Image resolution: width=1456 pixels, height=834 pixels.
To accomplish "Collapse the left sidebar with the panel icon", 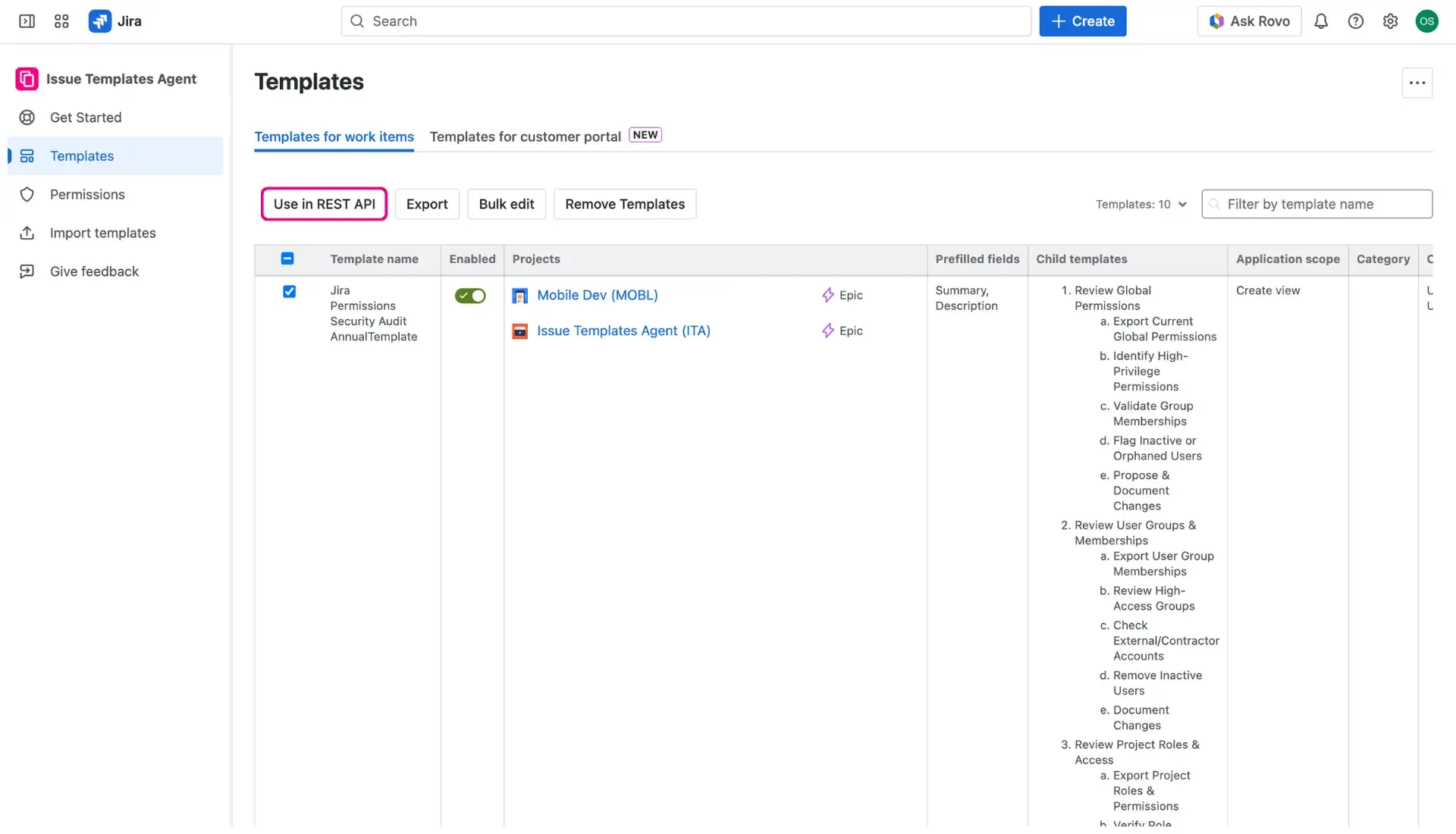I will [x=26, y=20].
